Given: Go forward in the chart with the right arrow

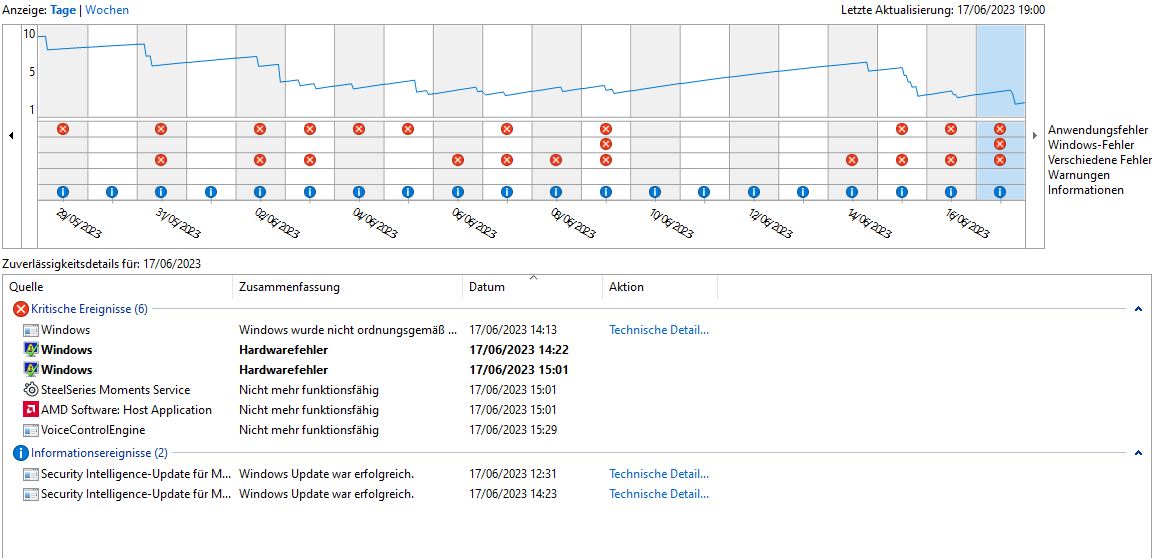Looking at the screenshot, I should tap(1035, 136).
